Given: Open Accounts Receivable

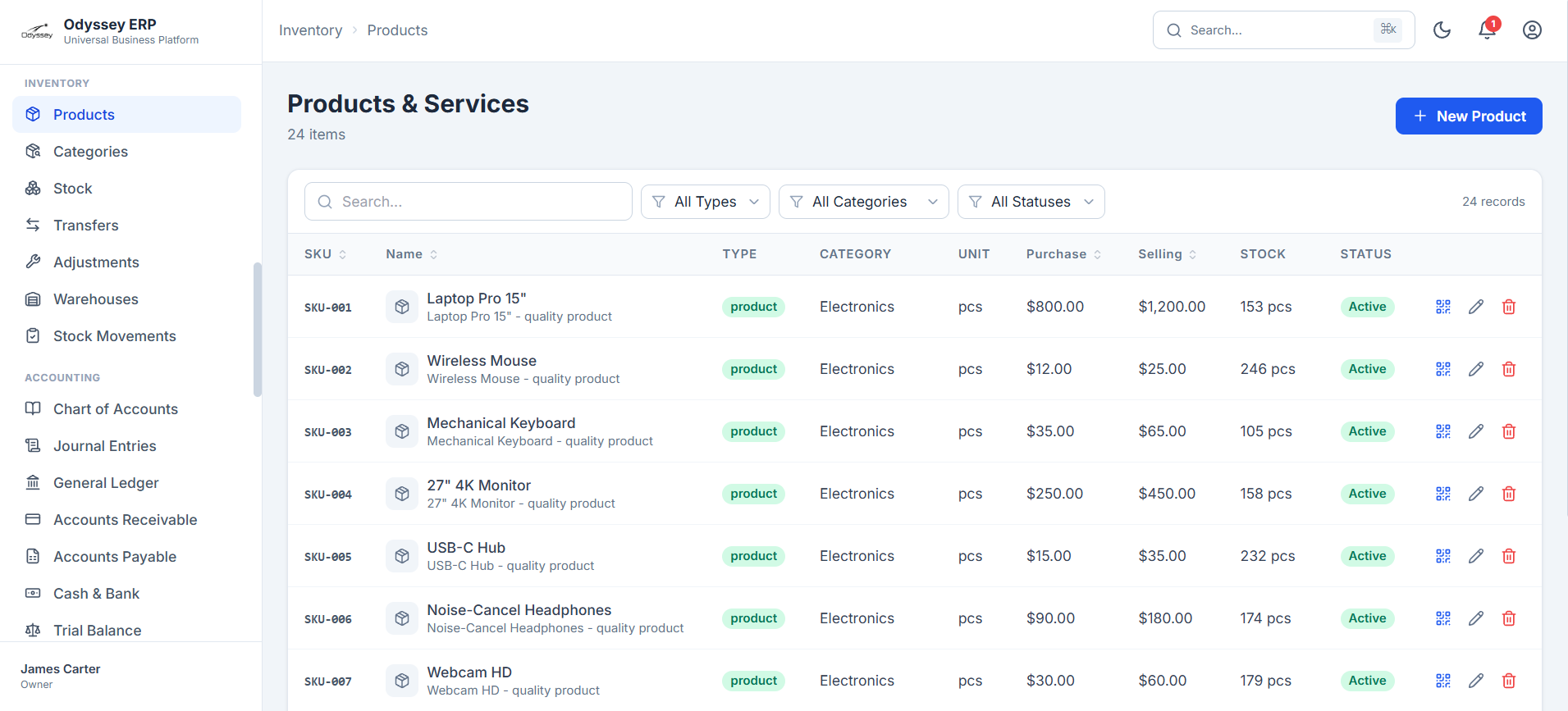Looking at the screenshot, I should point(126,520).
